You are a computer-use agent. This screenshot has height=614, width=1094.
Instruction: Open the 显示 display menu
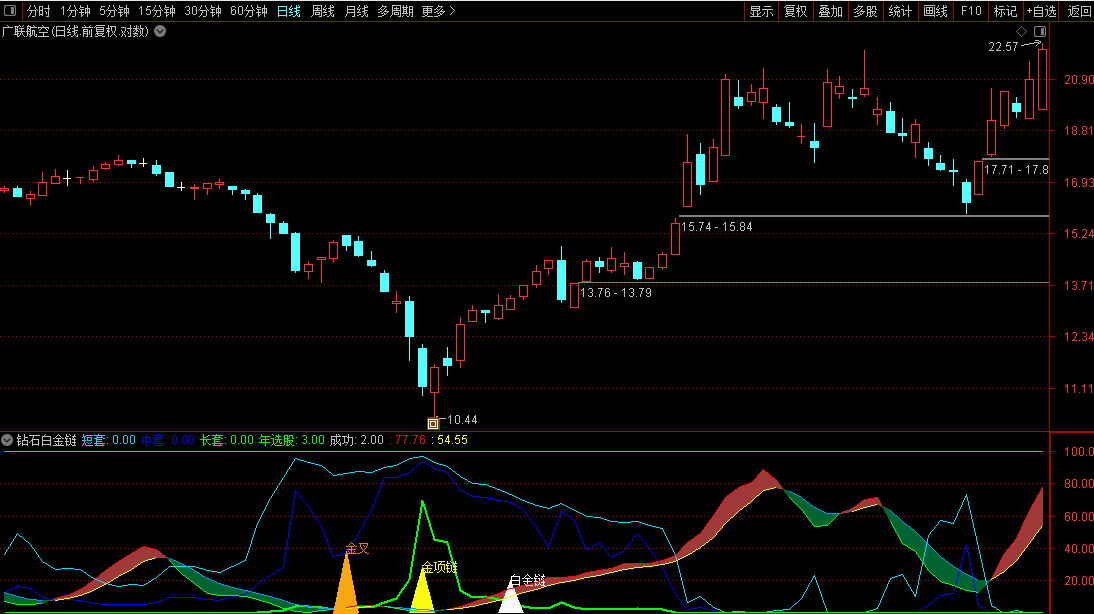tap(761, 11)
